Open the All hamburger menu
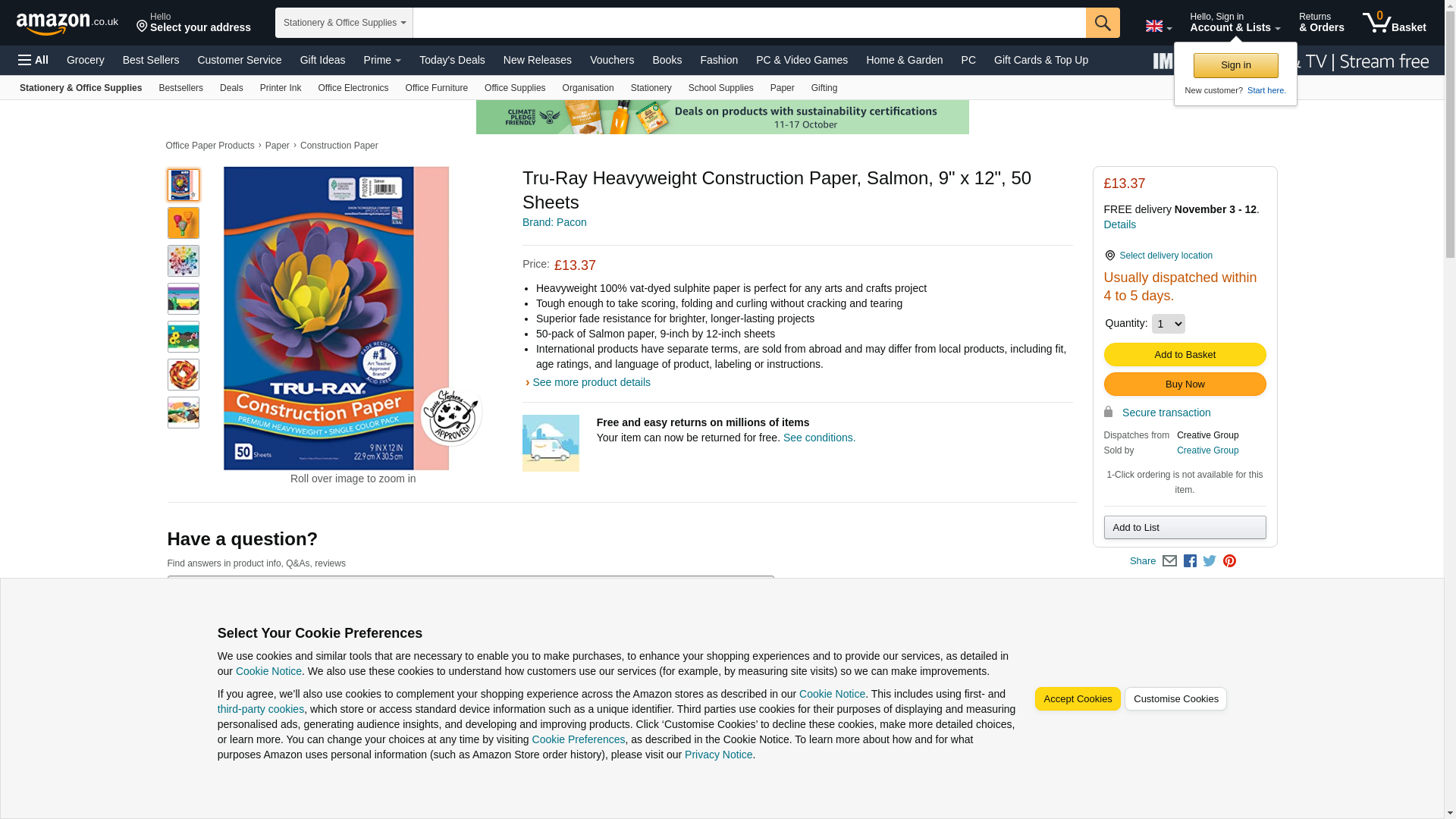 tap(33, 60)
